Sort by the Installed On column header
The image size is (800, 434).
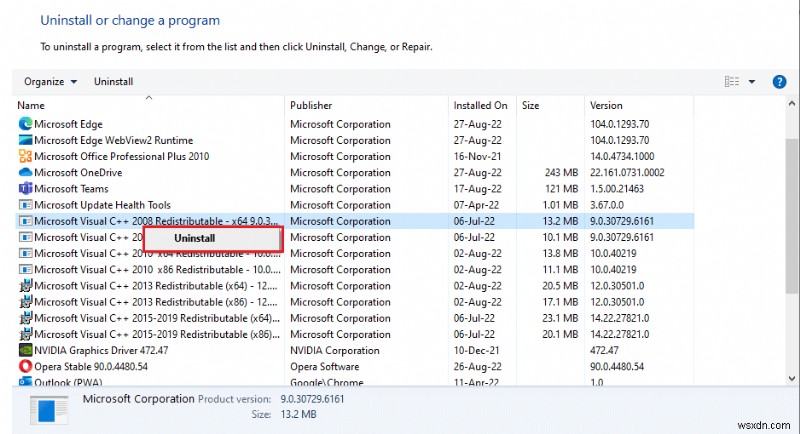coord(480,106)
